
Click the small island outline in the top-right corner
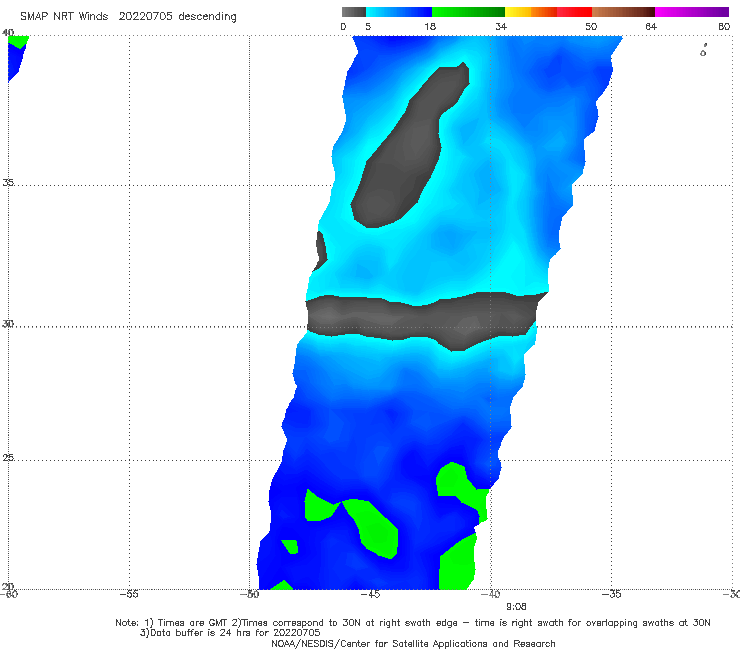point(703,50)
